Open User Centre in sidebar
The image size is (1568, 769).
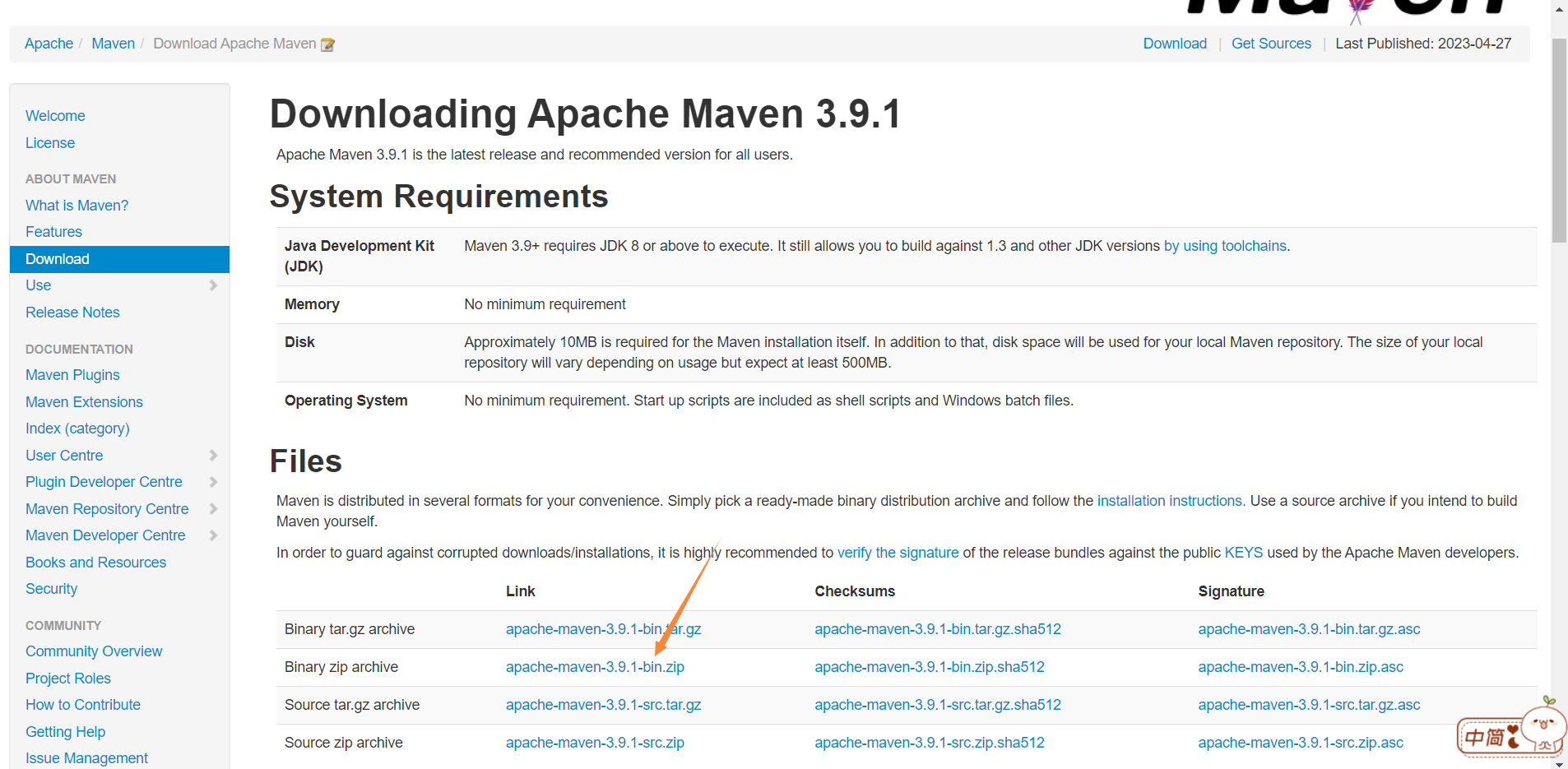coord(64,456)
